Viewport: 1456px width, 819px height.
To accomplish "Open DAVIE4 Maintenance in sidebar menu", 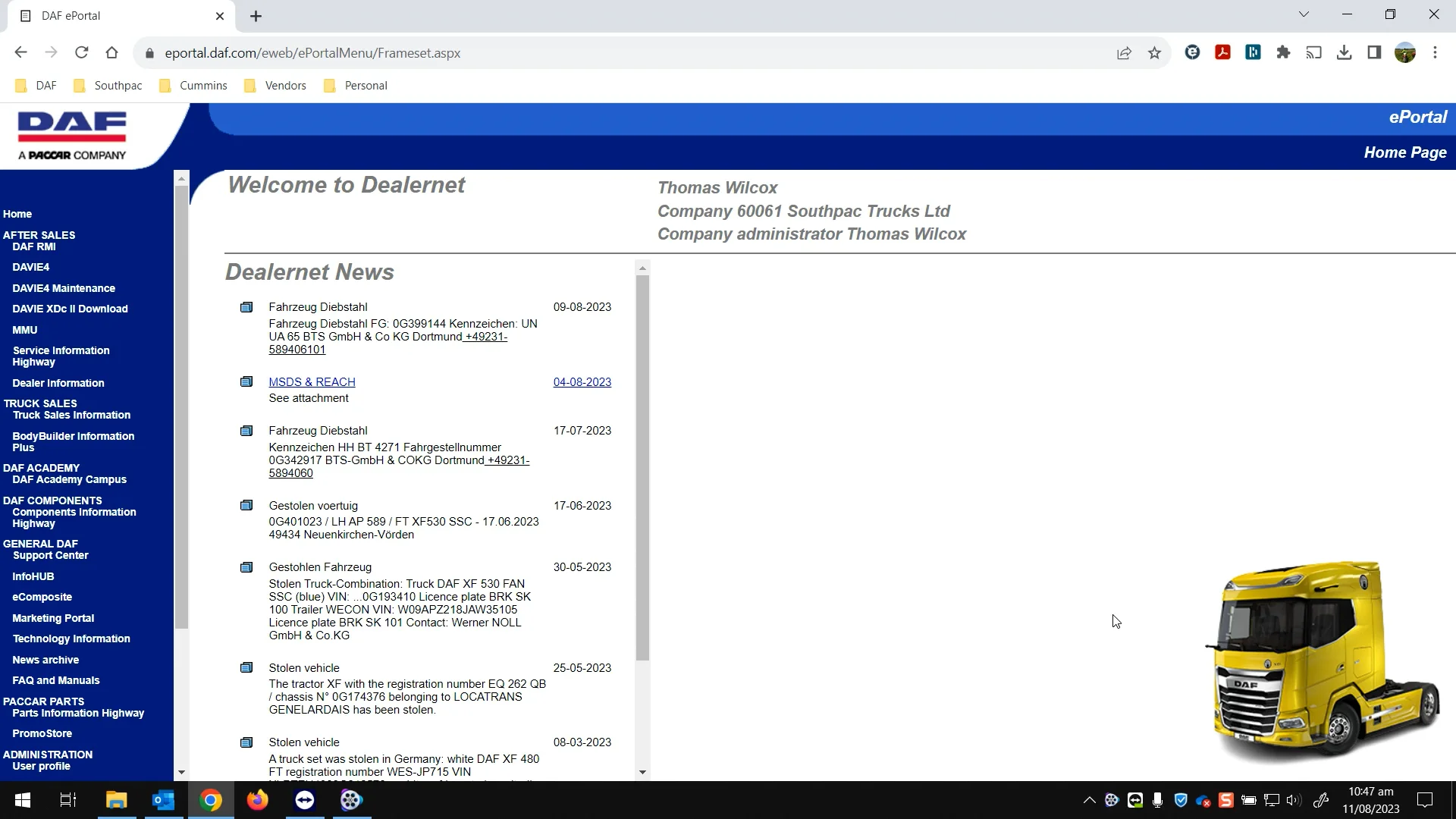I will (64, 288).
